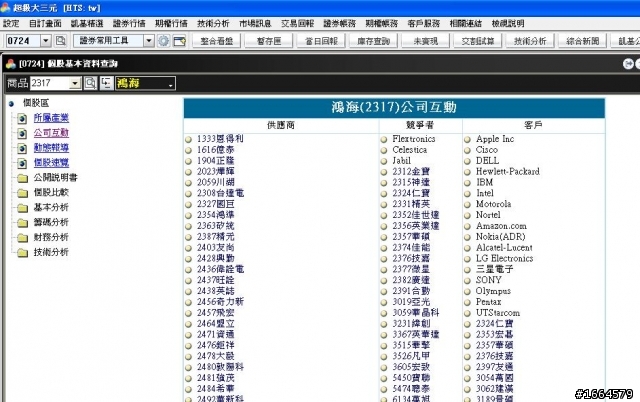Click the 庫存查詢 toolbar button

point(373,41)
